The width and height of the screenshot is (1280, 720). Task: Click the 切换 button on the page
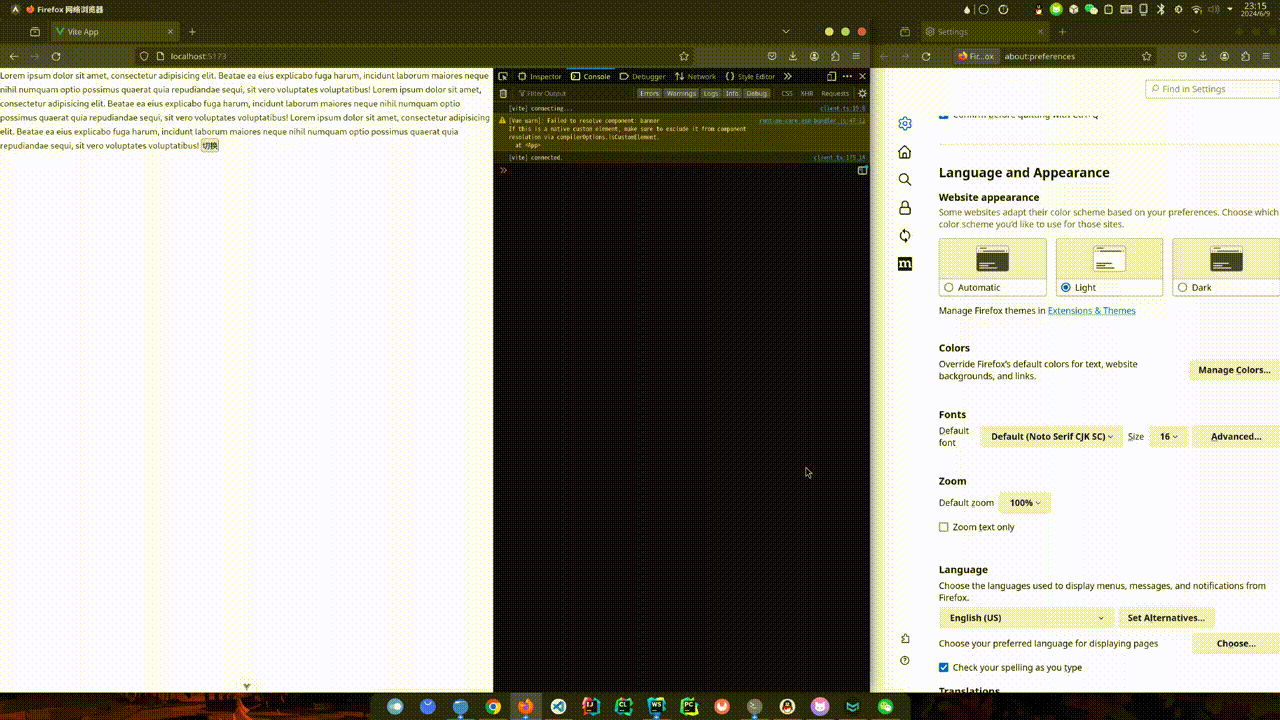(209, 146)
